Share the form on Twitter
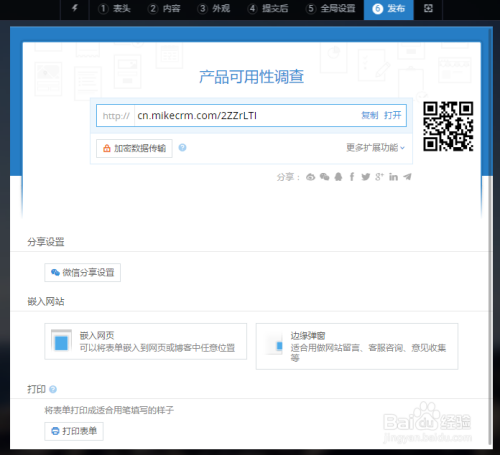 point(366,177)
